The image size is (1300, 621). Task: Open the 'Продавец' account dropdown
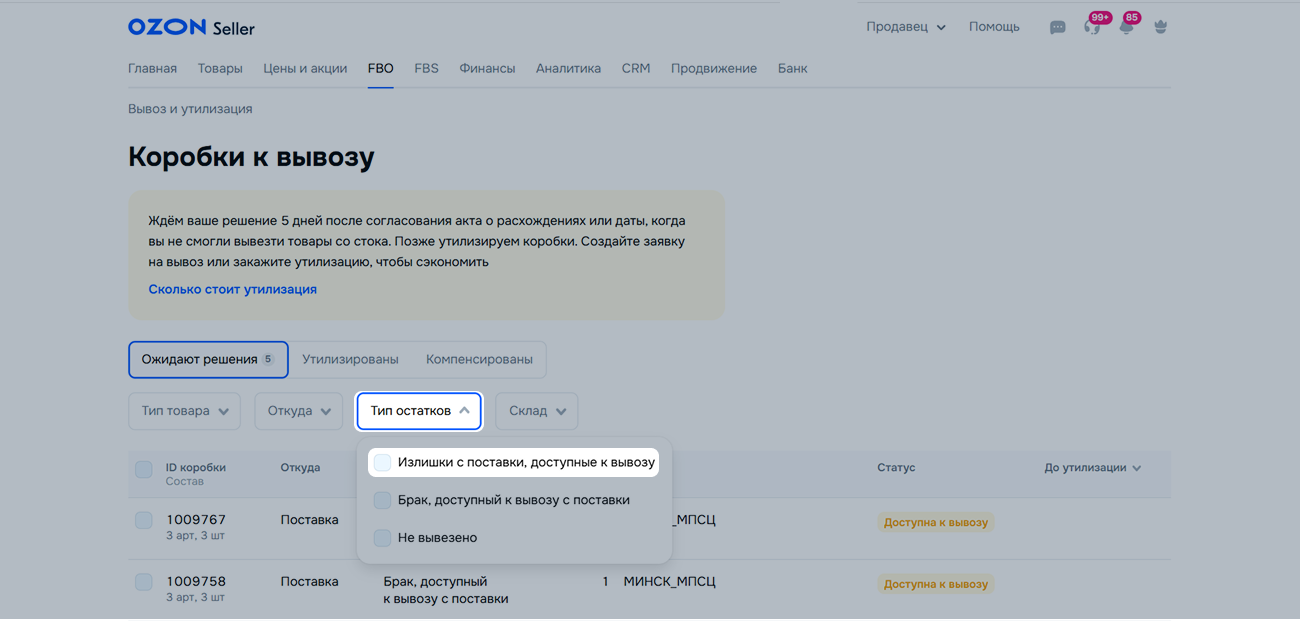(905, 27)
